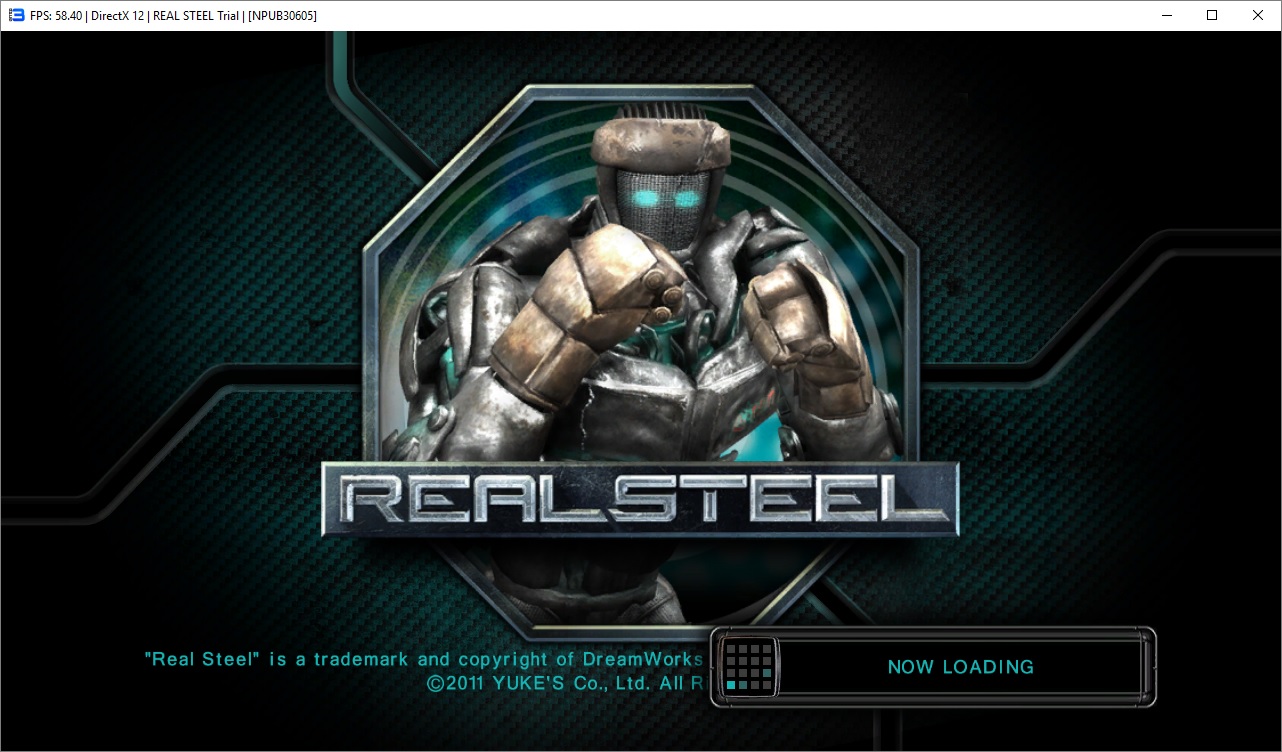Click the robot's glowing eye on the left
This screenshot has height=752, width=1282.
[x=647, y=199]
